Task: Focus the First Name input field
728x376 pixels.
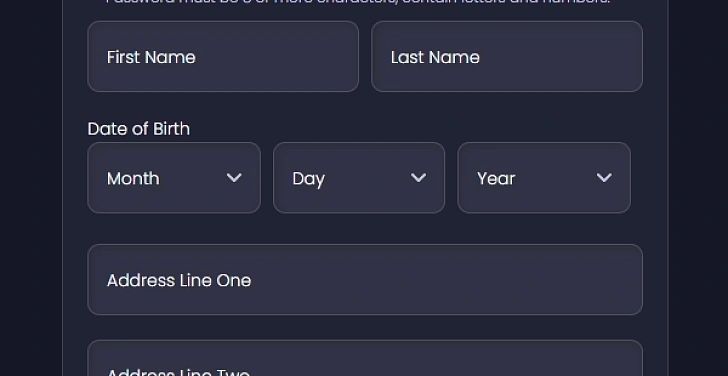Action: pos(223,56)
